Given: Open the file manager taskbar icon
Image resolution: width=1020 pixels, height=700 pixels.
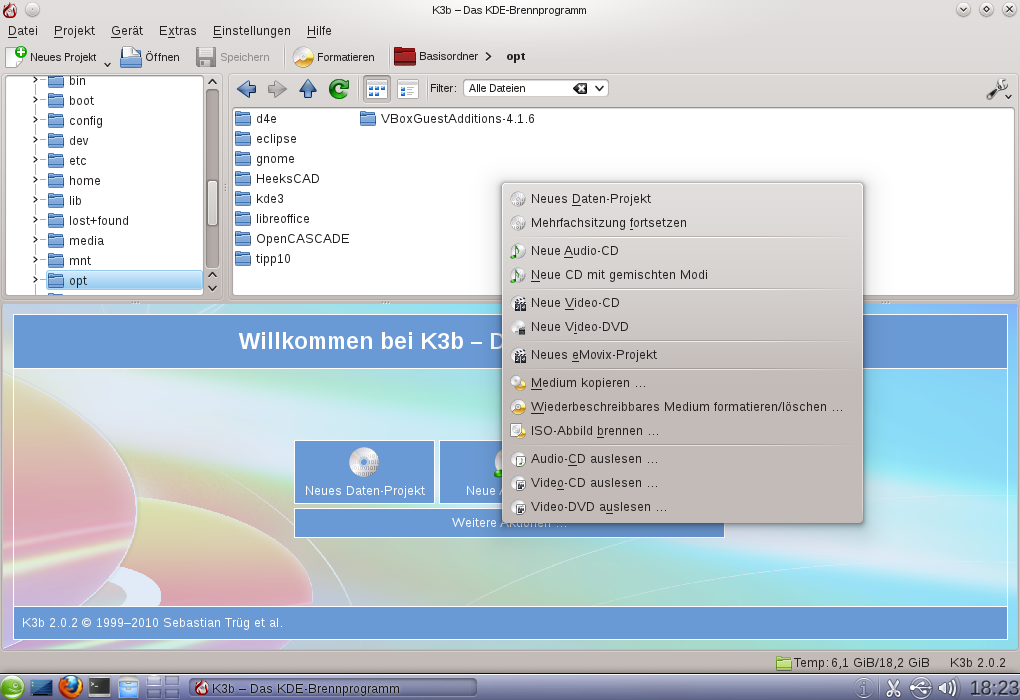Looking at the screenshot, I should tap(128, 687).
